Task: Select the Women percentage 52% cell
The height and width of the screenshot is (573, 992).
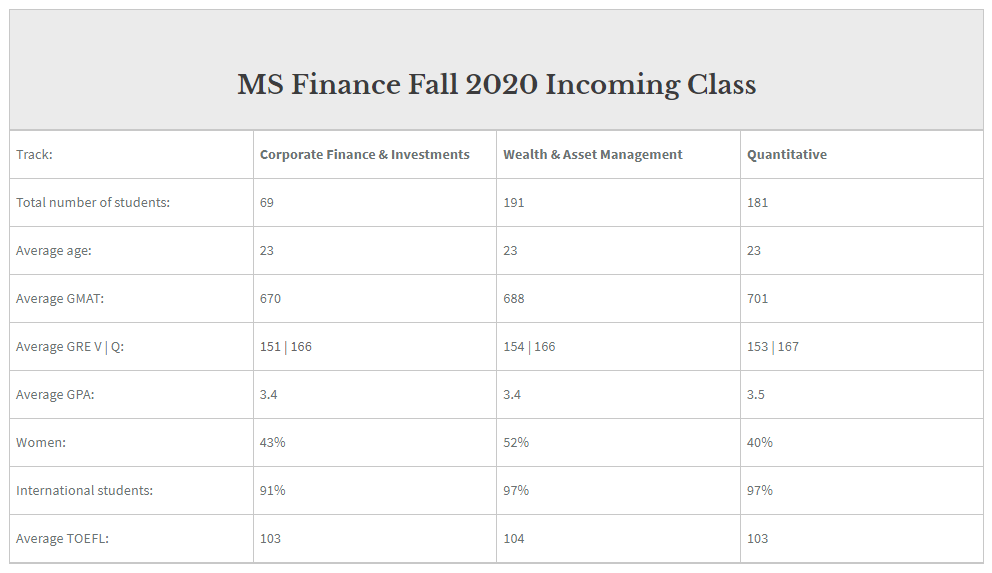Action: [516, 443]
